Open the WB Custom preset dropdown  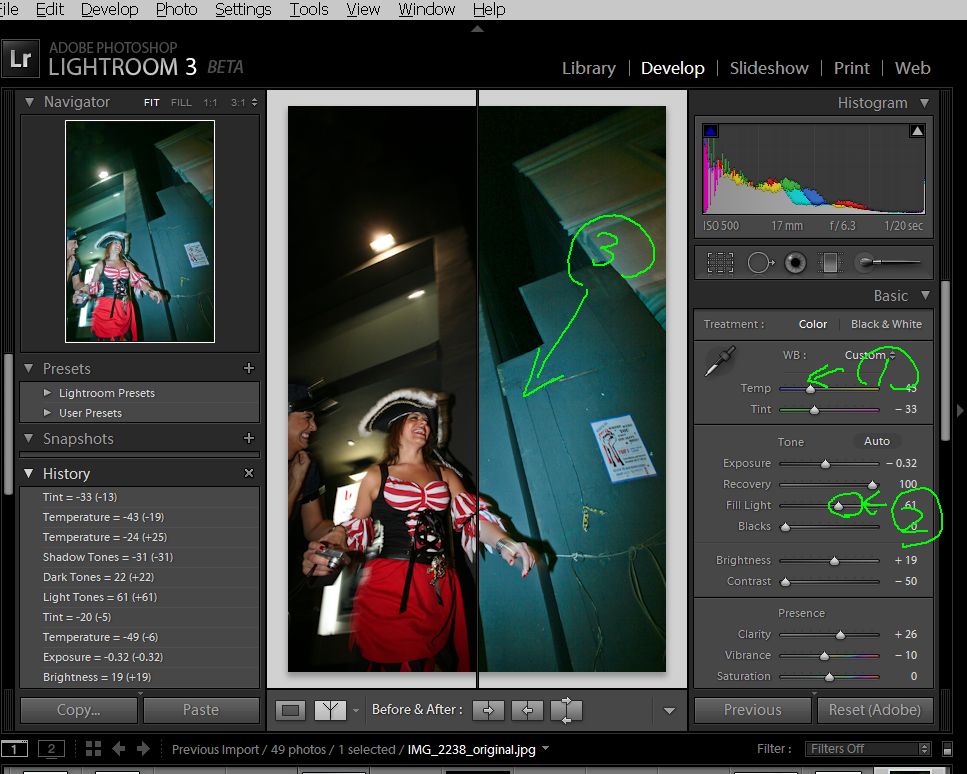(870, 355)
